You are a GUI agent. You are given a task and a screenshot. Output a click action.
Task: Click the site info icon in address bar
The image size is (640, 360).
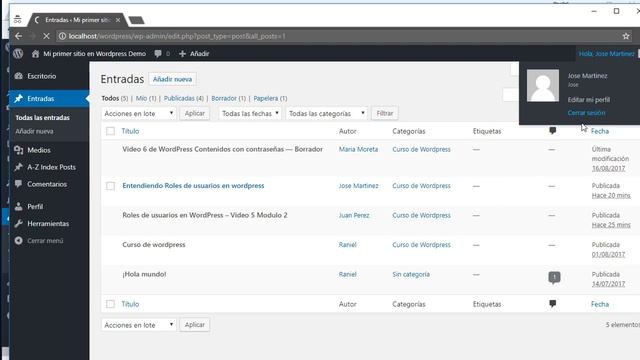tap(62, 36)
